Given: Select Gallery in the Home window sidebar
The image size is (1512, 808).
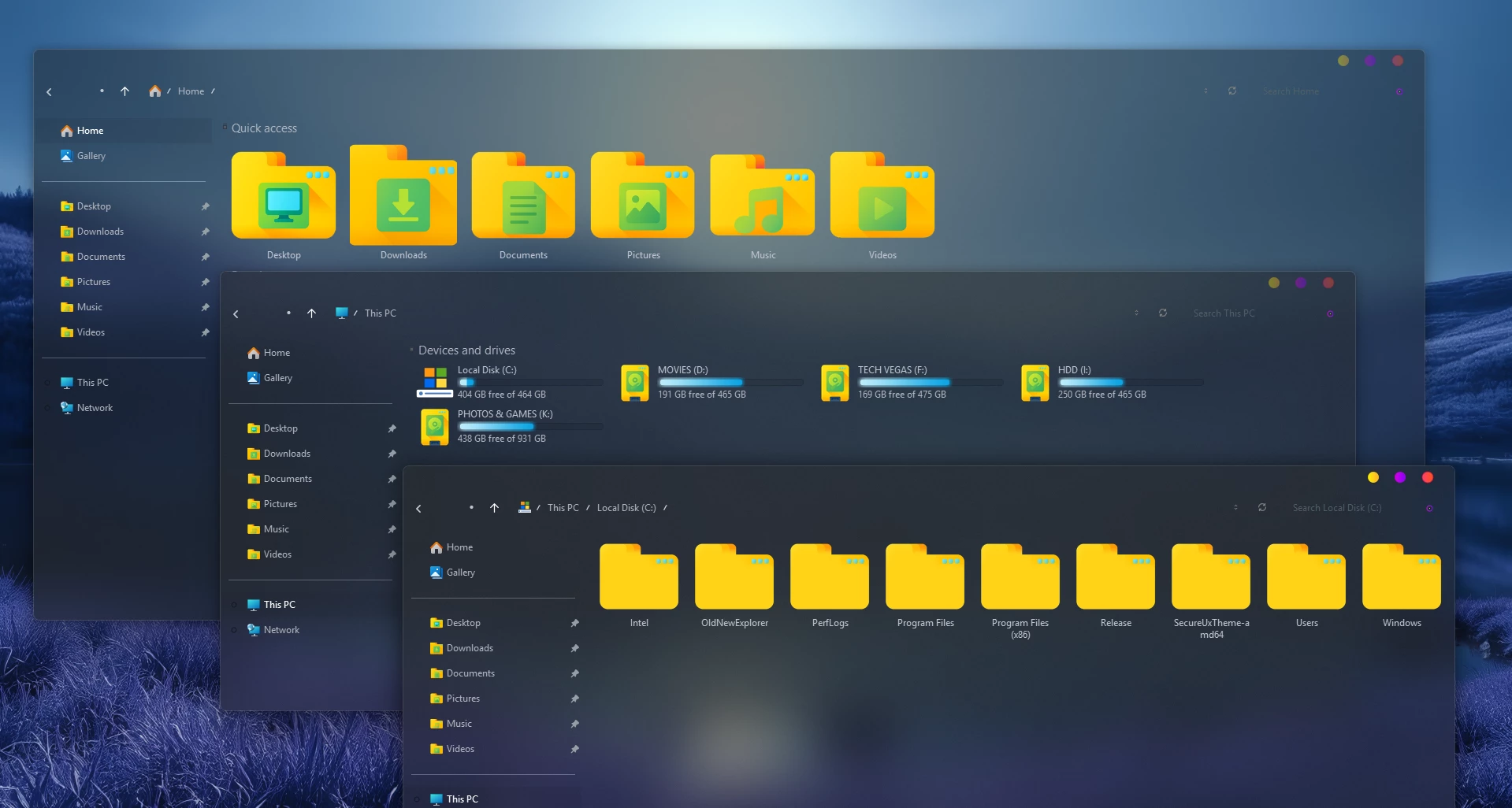Looking at the screenshot, I should coord(91,156).
